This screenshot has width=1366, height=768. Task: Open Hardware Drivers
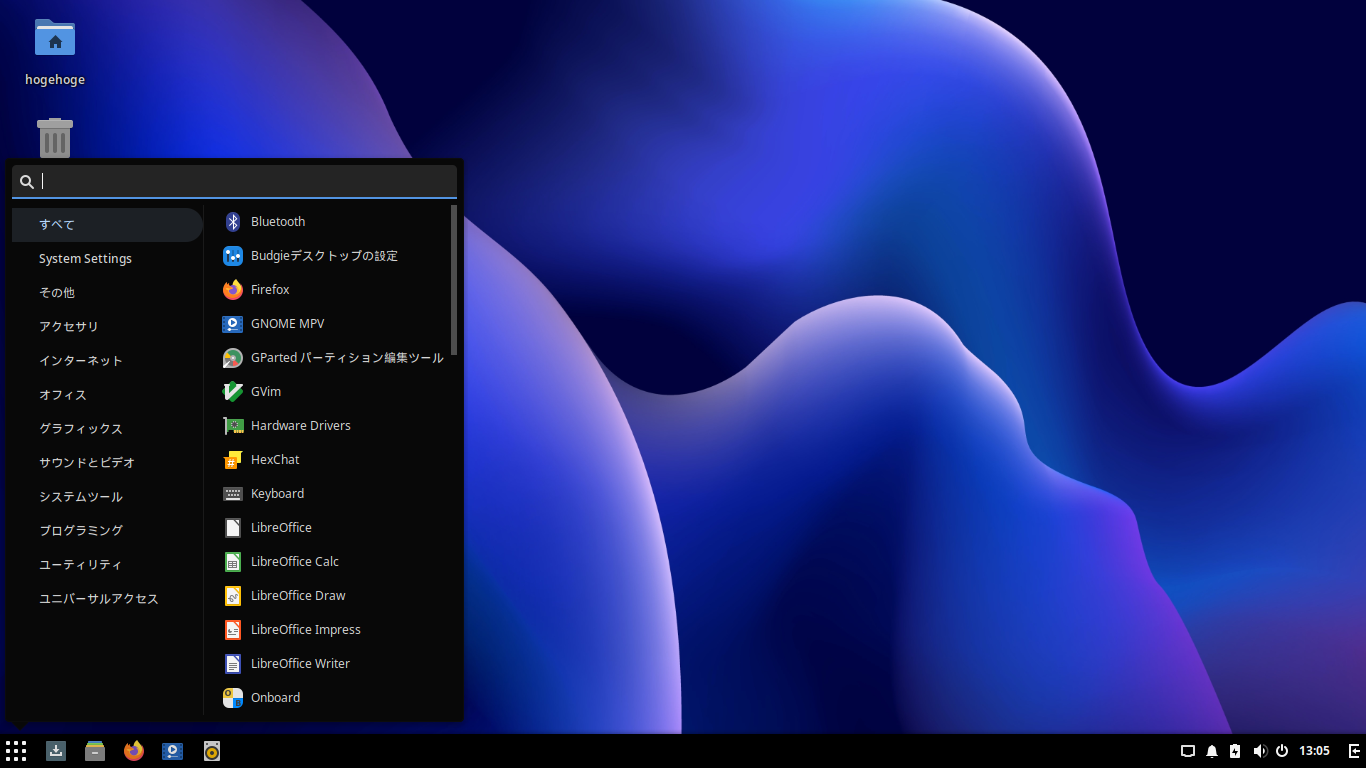pyautogui.click(x=328, y=426)
